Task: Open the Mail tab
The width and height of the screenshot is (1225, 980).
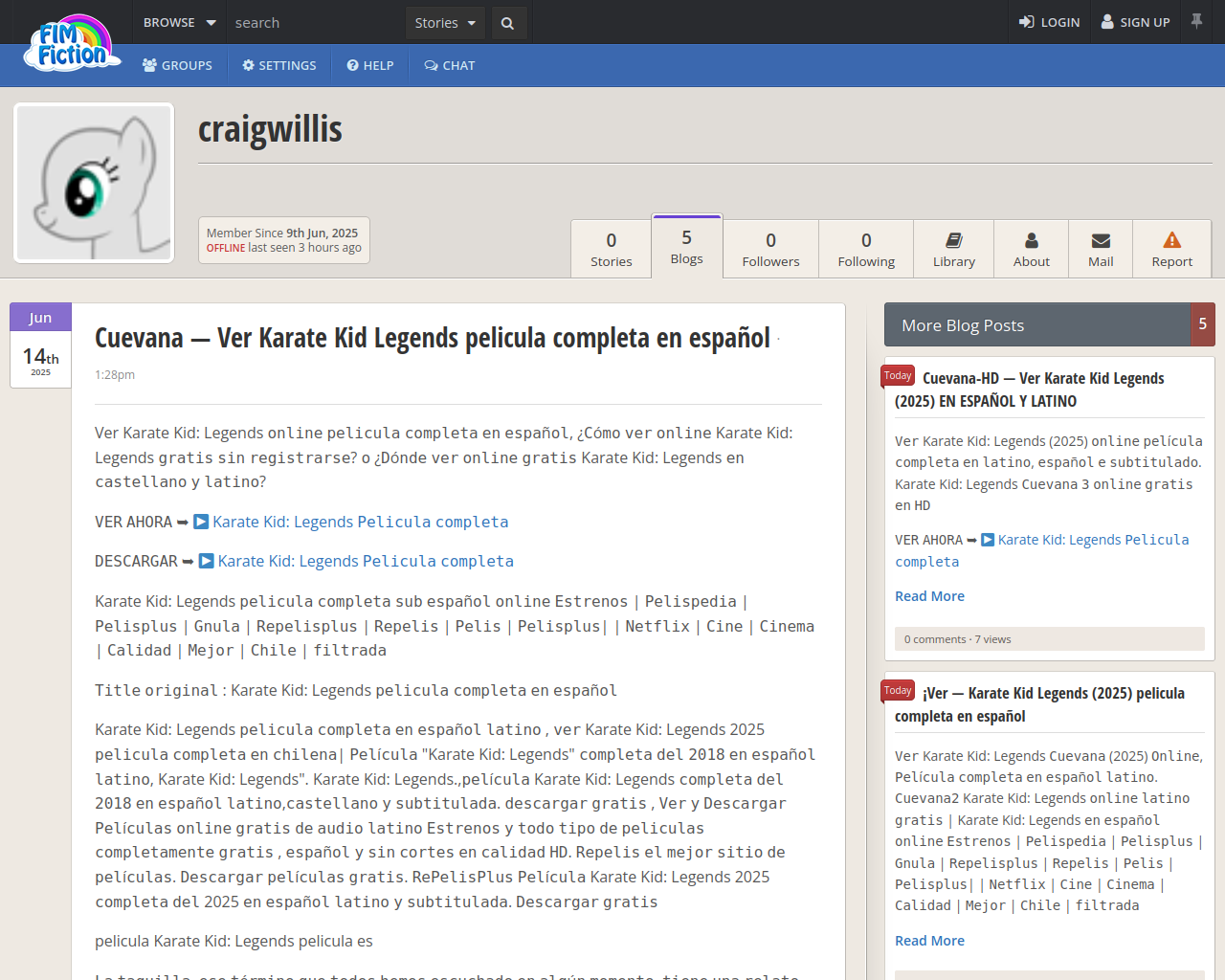Action: (1101, 249)
